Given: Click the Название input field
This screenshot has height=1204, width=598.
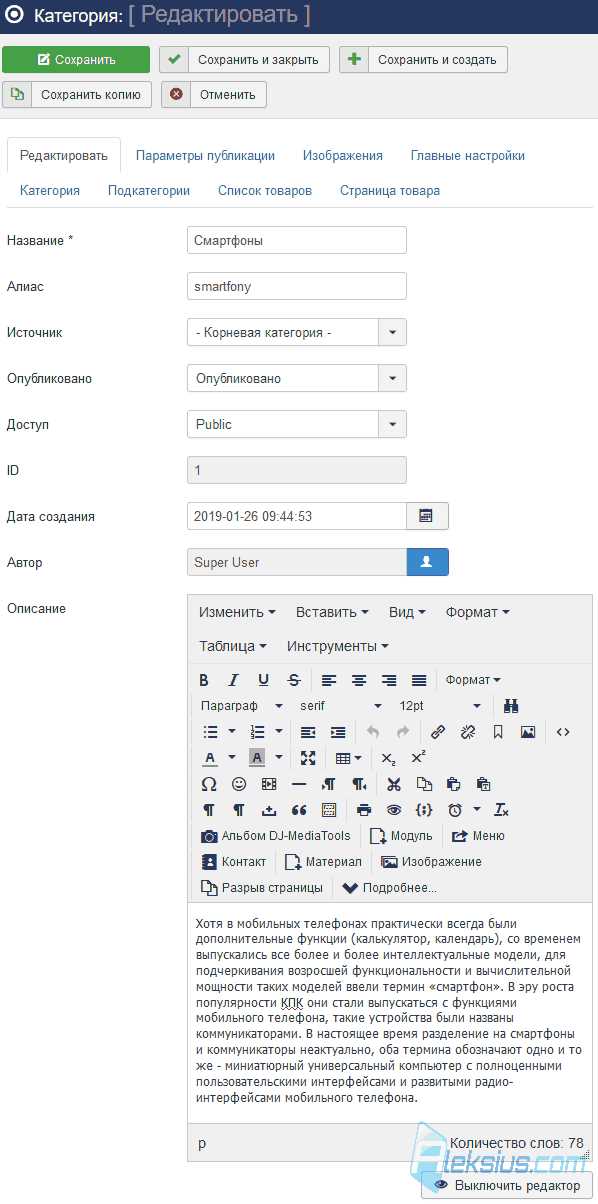Looking at the screenshot, I should click(297, 240).
